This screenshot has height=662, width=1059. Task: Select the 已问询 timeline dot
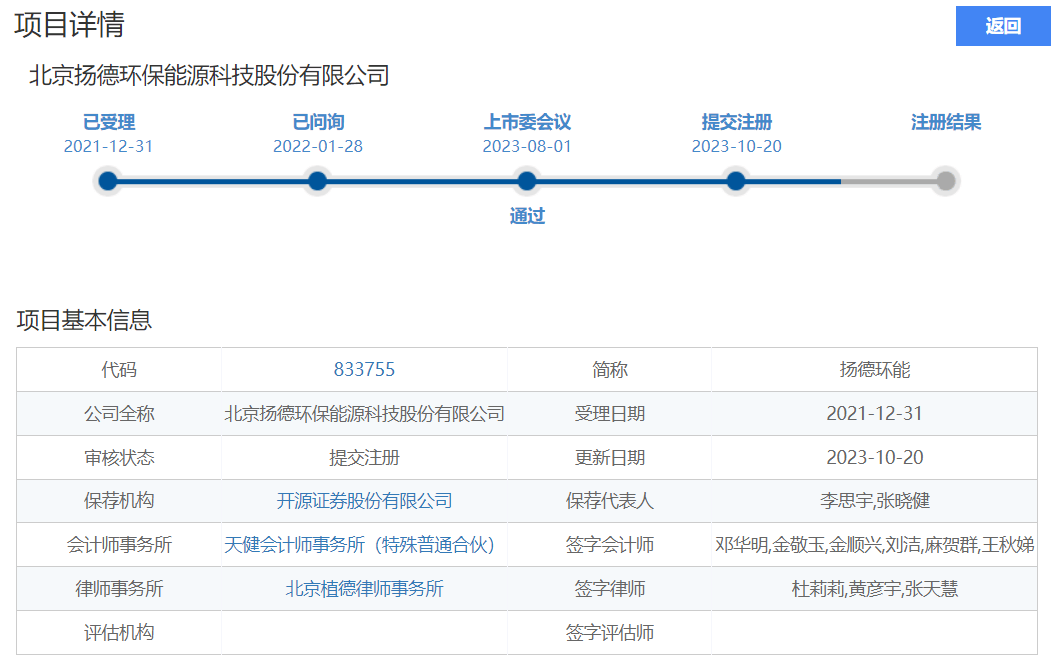317,181
